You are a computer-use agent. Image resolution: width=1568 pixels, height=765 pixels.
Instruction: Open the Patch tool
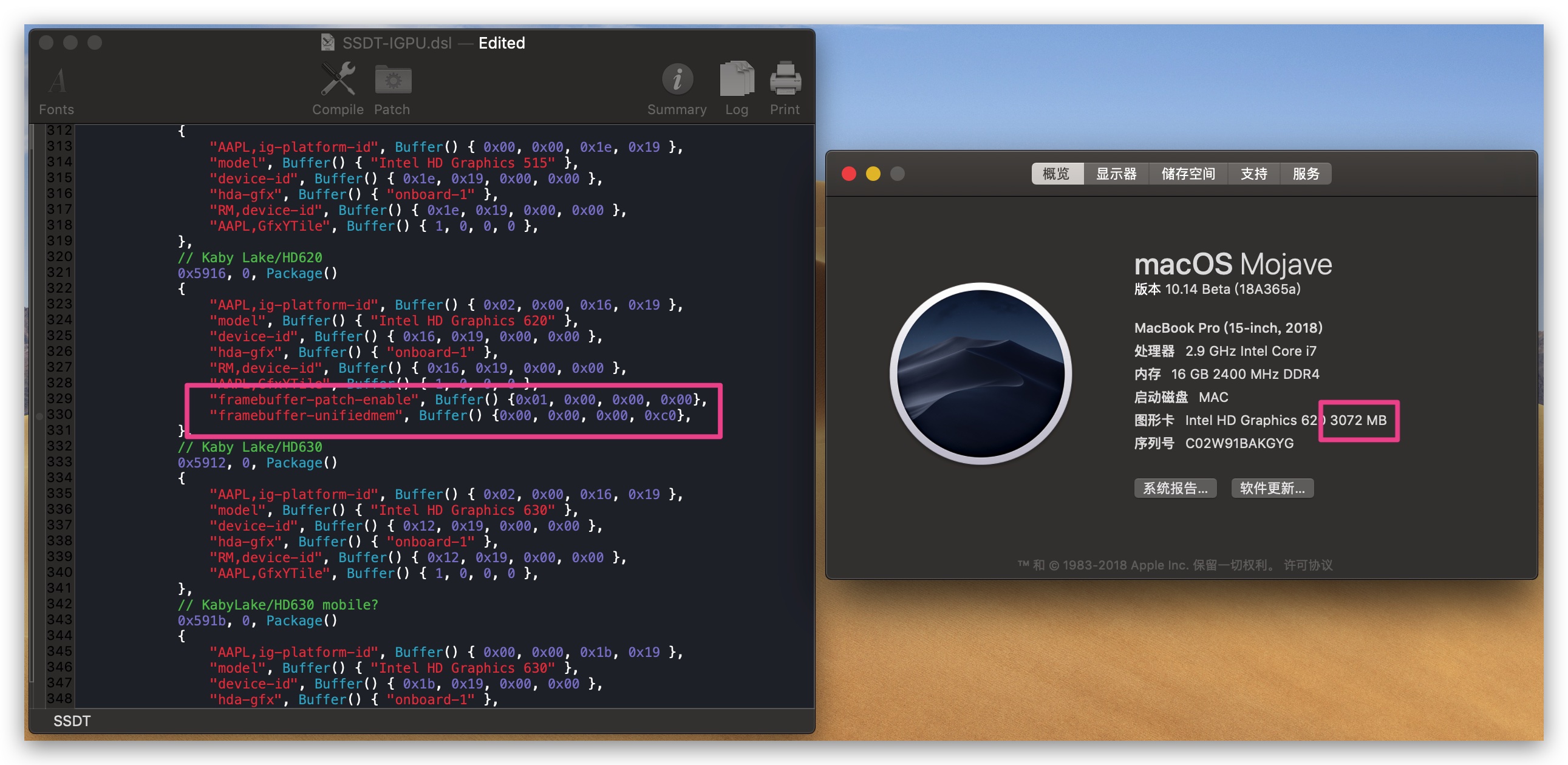[392, 89]
